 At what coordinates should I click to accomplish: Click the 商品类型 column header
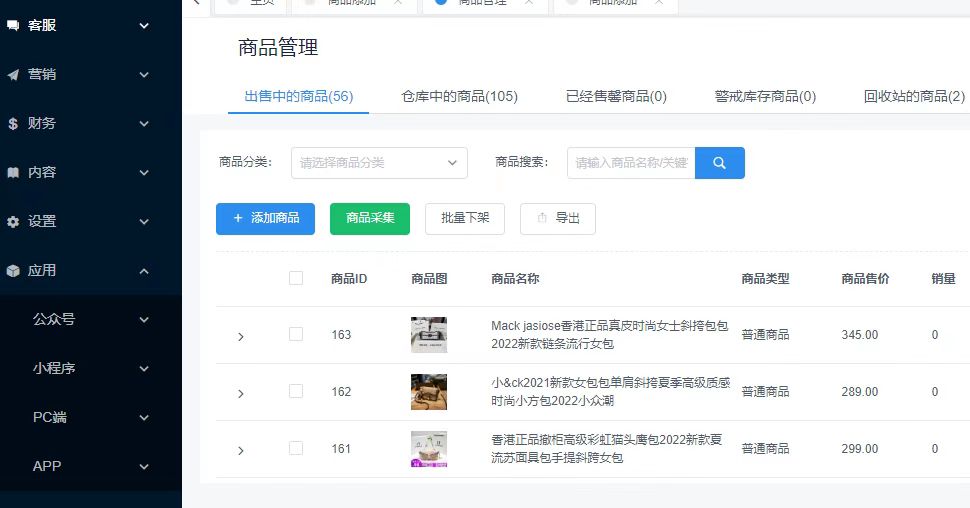coord(765,279)
